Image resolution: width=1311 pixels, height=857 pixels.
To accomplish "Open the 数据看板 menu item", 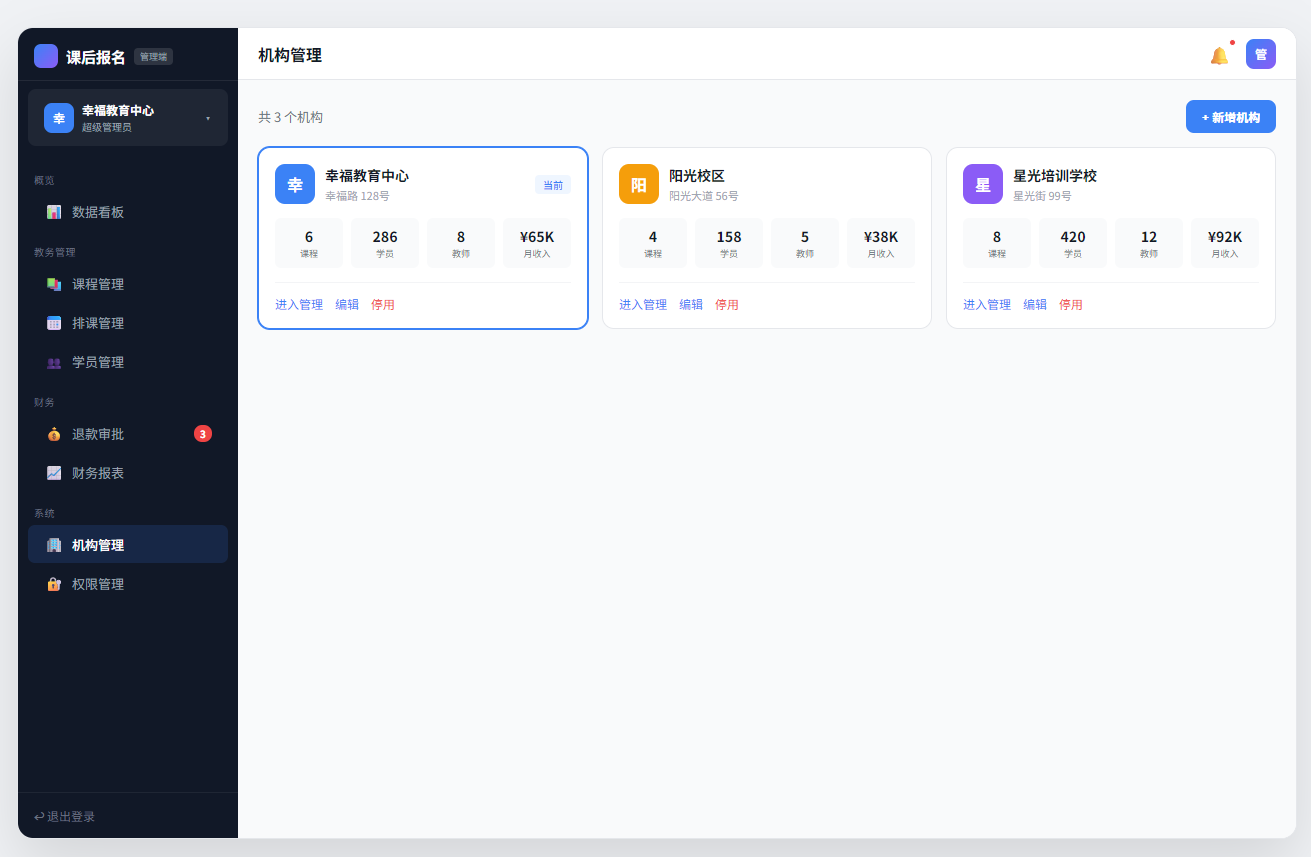I will tap(128, 212).
